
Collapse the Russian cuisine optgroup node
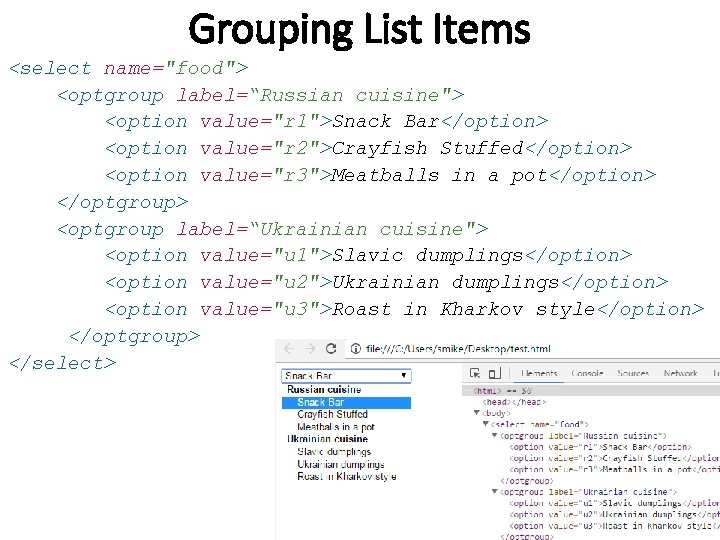coord(495,435)
